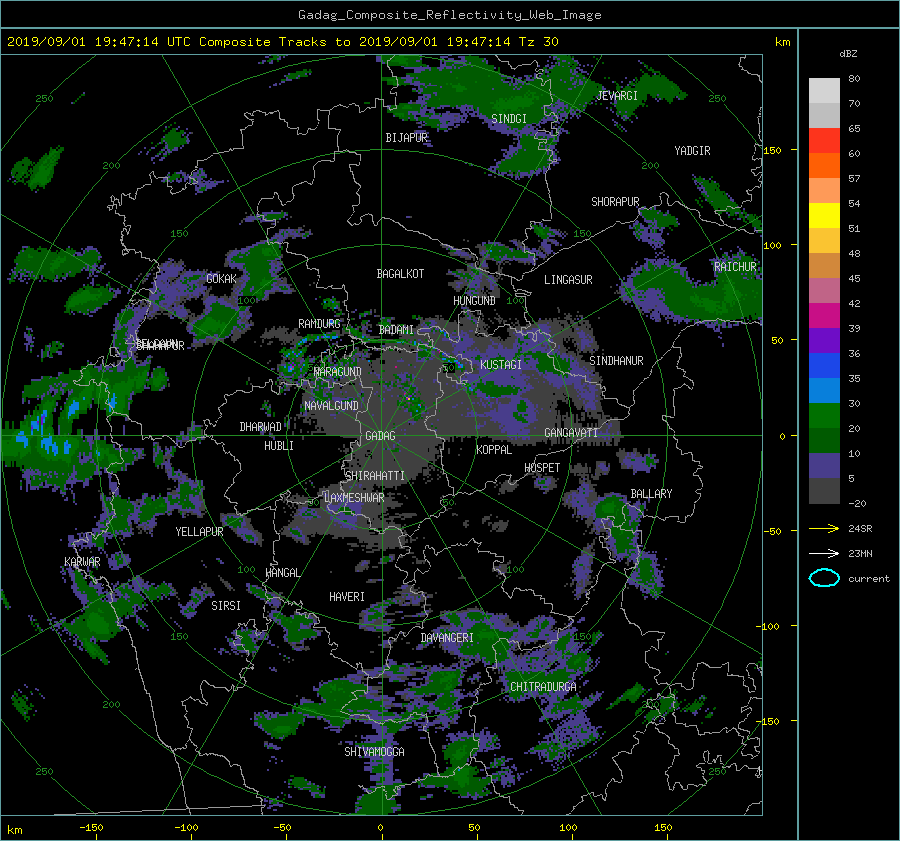The image size is (900, 841).
Task: Click the UTC Composite Tracks timestamp header
Action: tap(282, 42)
